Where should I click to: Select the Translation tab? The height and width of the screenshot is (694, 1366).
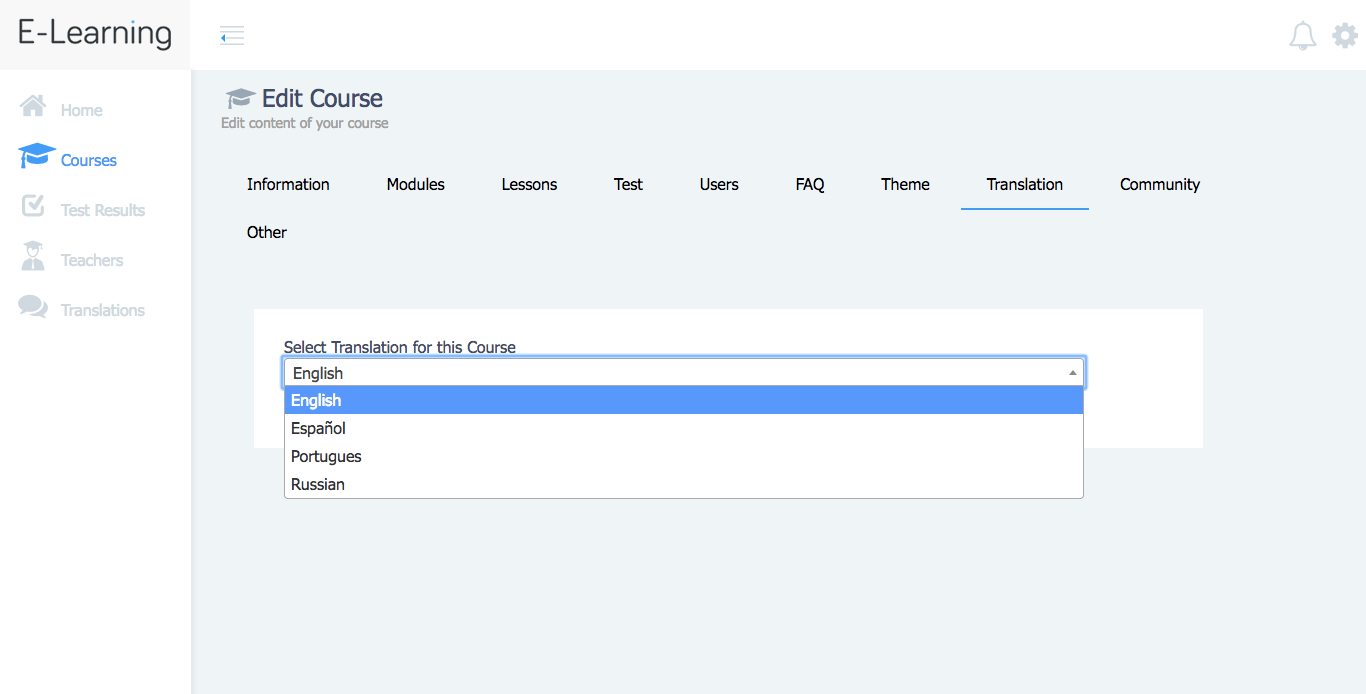click(x=1025, y=184)
